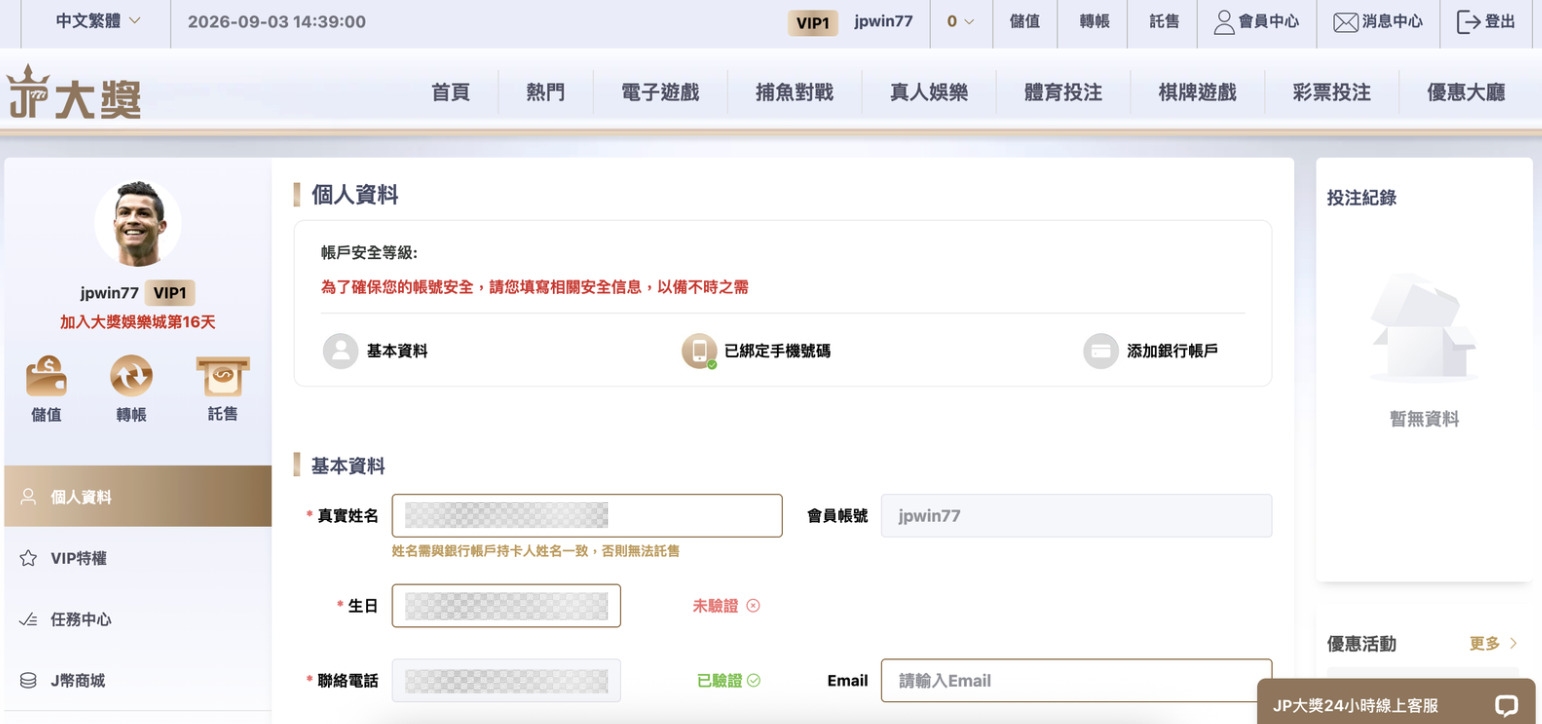The width and height of the screenshot is (1542, 724).
Task: Open JP大獎24小時線上客服 chat button
Action: point(1396,702)
